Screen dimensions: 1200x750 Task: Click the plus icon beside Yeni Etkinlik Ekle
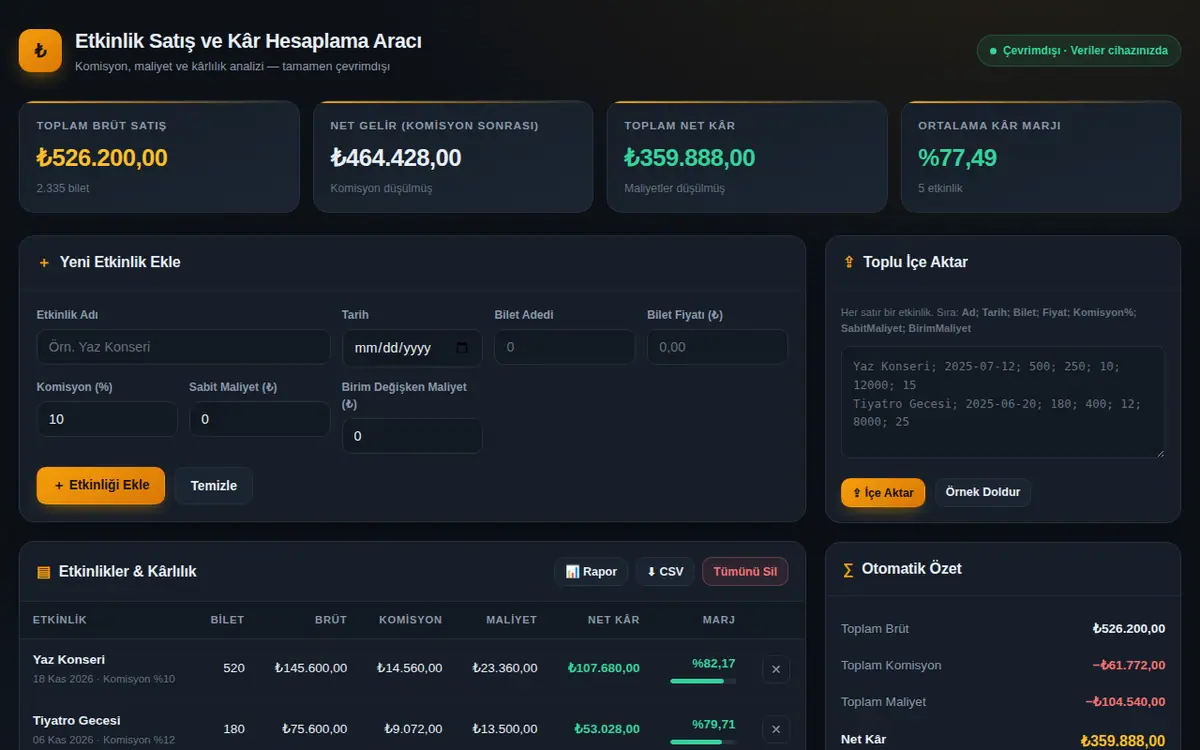tap(44, 263)
